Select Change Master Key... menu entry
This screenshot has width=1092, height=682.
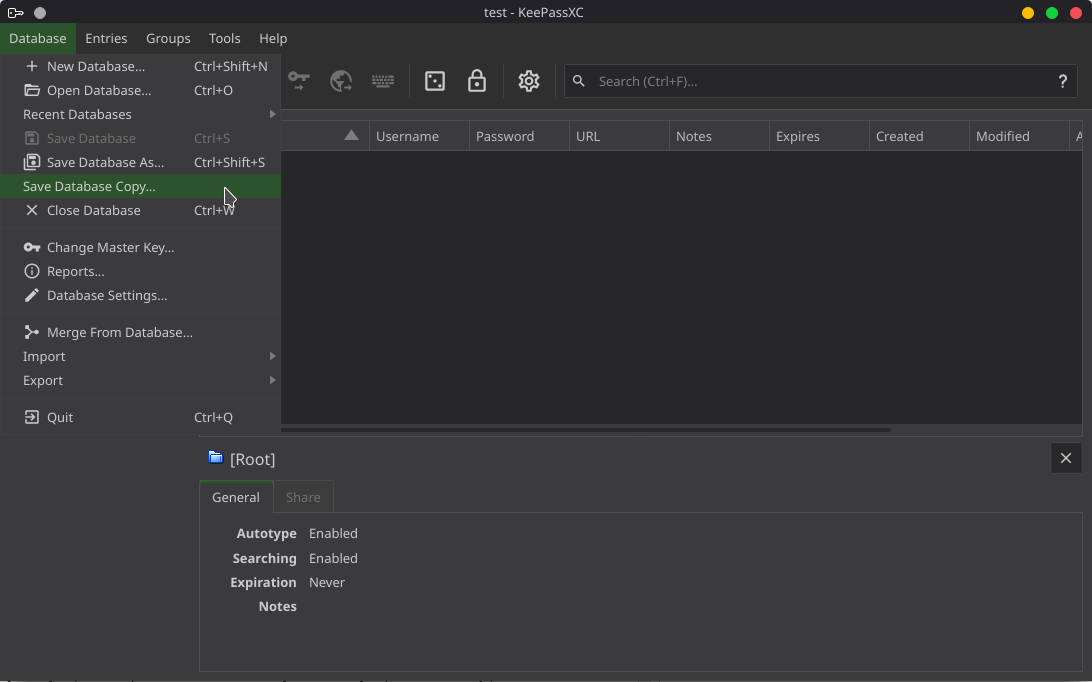point(140,247)
